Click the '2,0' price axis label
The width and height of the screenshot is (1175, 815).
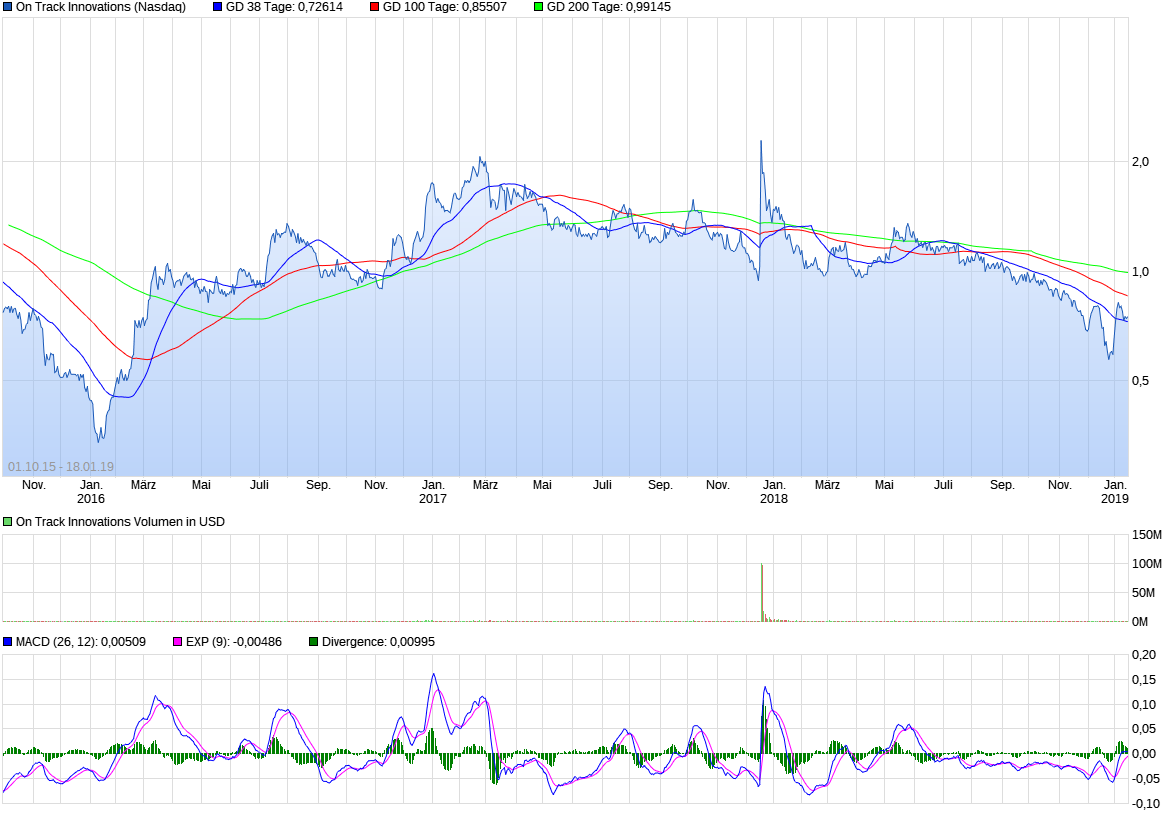1141,162
